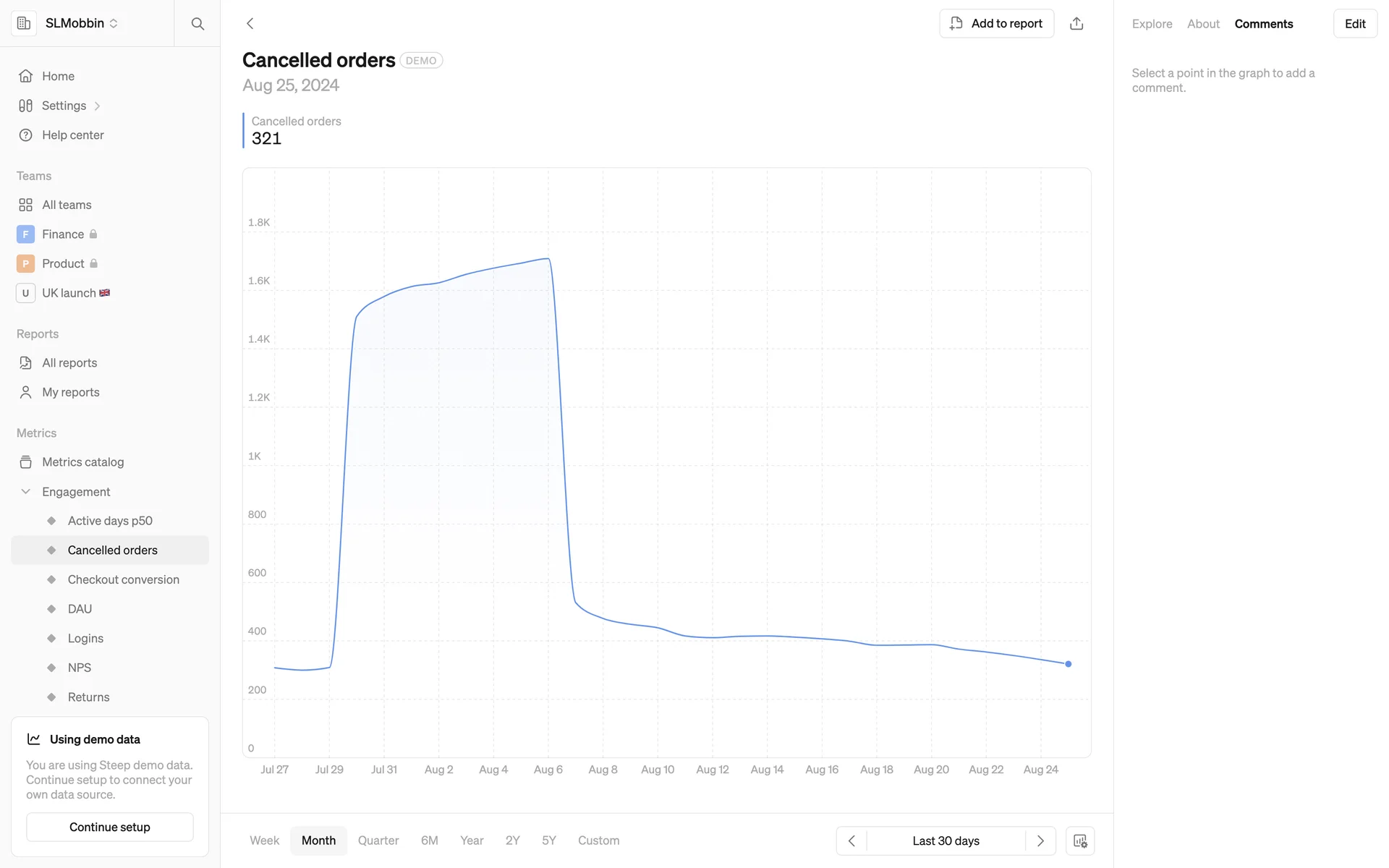Screen dimensions: 1389x868
Task: Switch to the Explore tab
Action: pyautogui.click(x=1152, y=24)
